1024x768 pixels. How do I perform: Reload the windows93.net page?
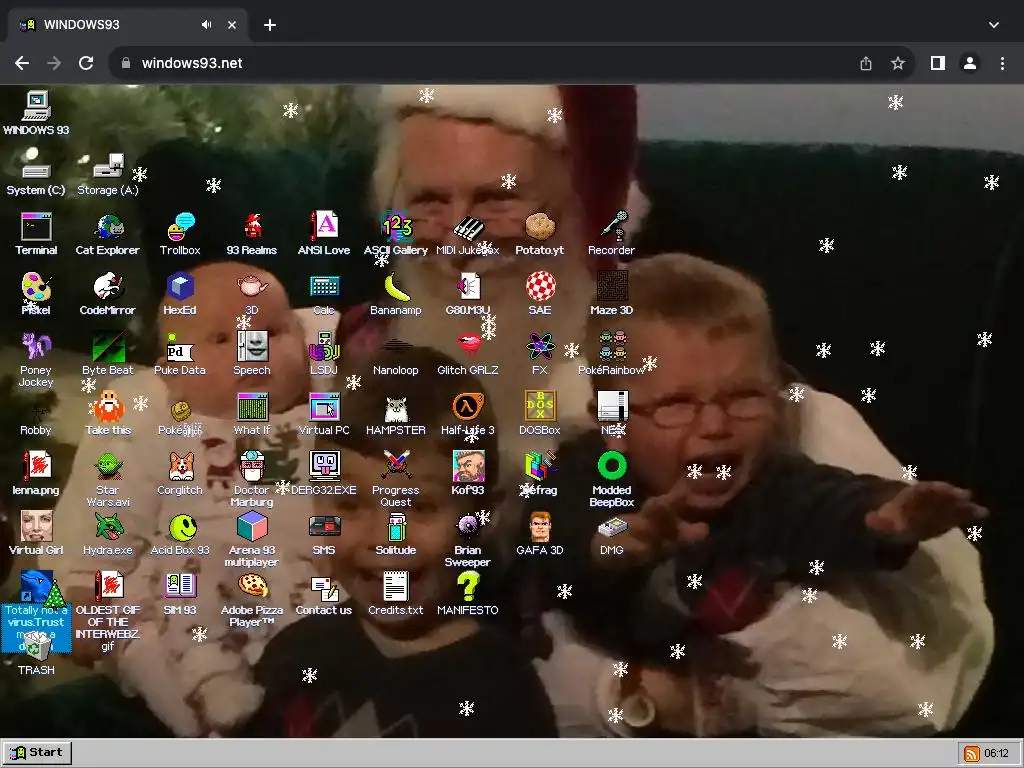point(86,63)
